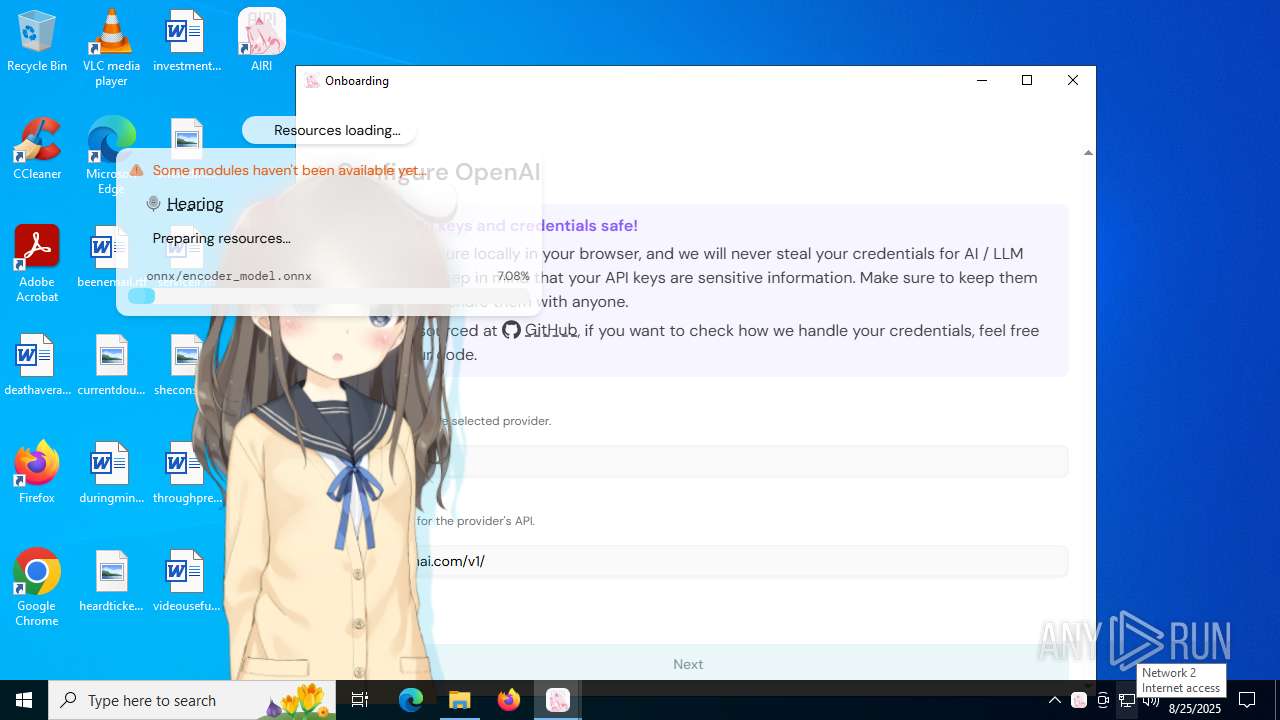Screen dimensions: 1280x720
Task: Open File Explorer from the taskbar
Action: [x=459, y=700]
